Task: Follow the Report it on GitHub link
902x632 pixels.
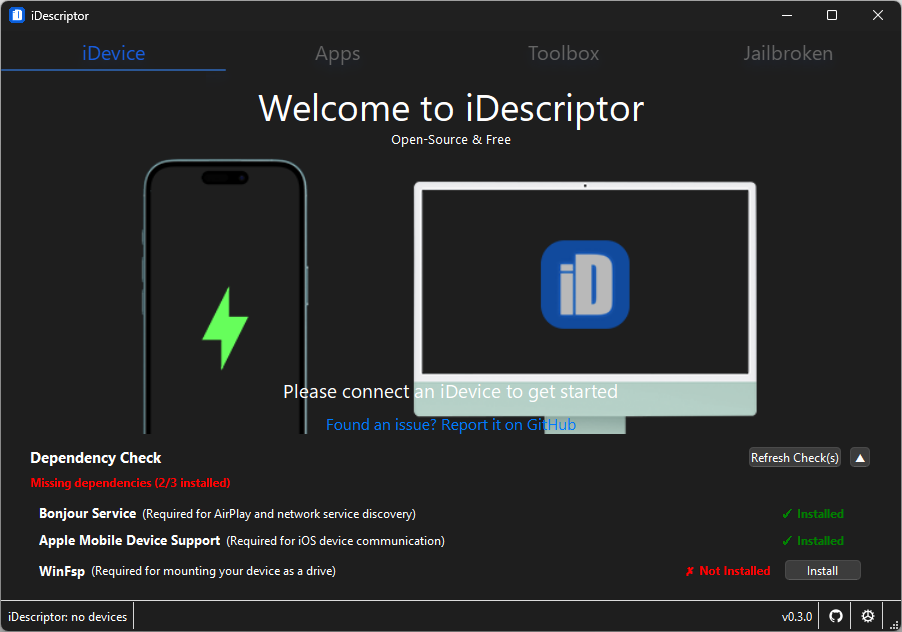Action: [x=450, y=425]
